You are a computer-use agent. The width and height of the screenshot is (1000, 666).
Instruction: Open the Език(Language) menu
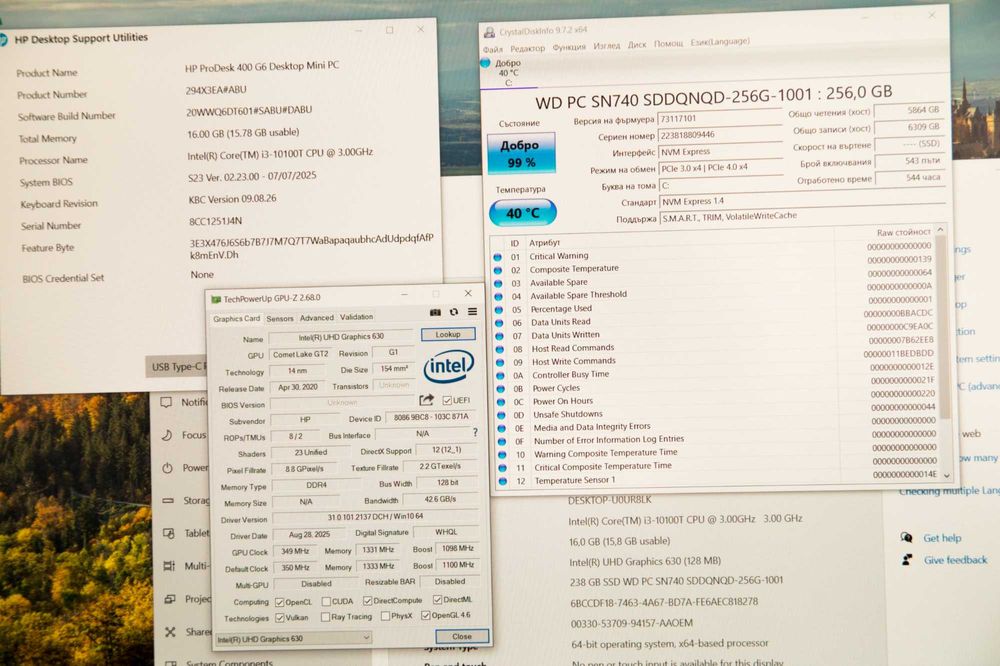pos(720,42)
